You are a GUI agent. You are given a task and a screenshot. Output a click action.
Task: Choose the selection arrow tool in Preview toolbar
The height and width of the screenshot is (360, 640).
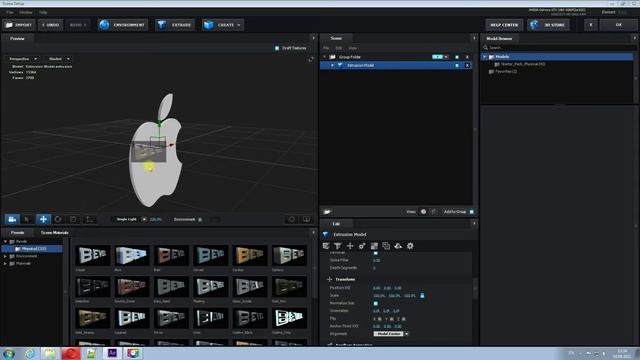coord(27,220)
